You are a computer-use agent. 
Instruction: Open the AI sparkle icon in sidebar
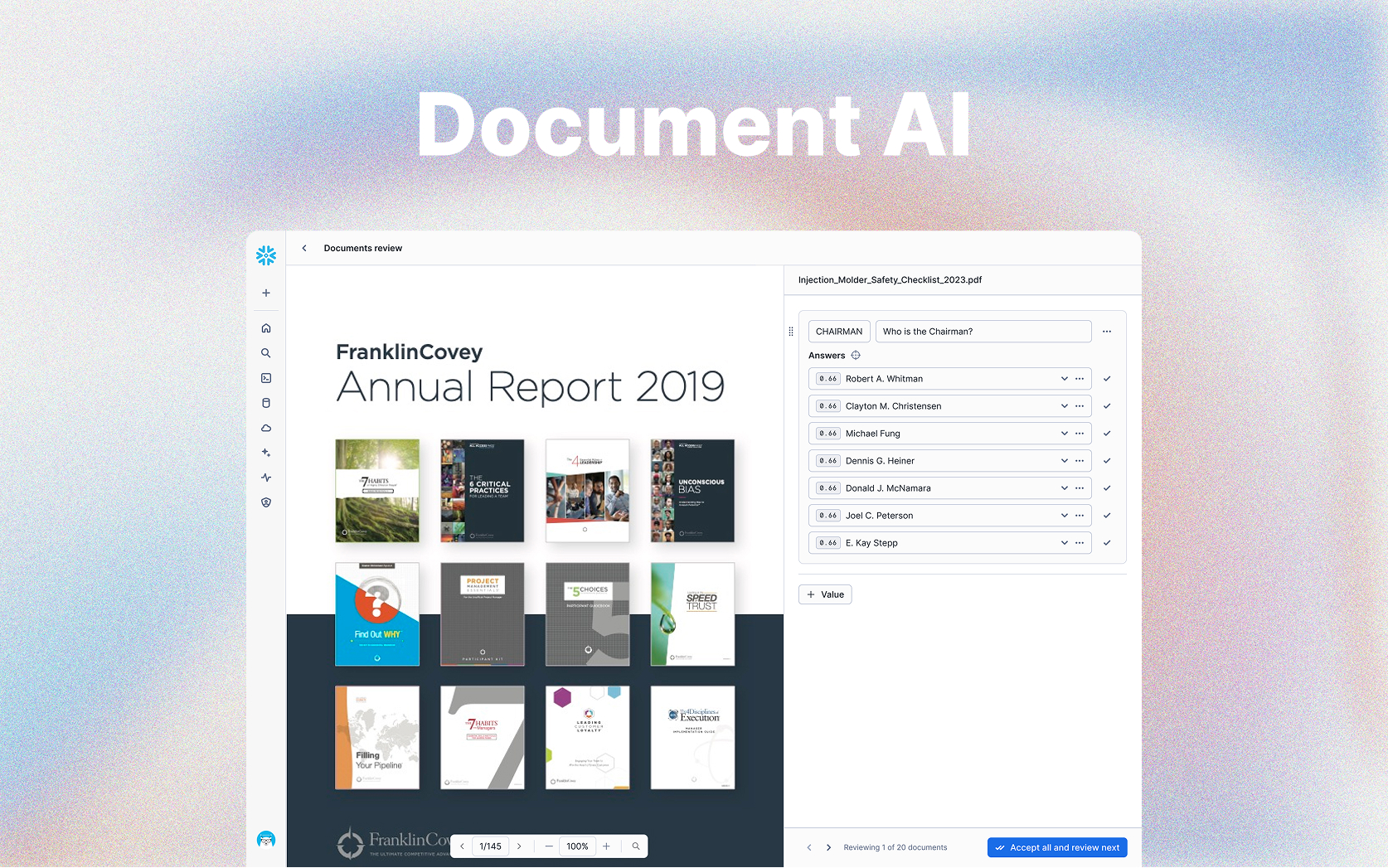266,453
